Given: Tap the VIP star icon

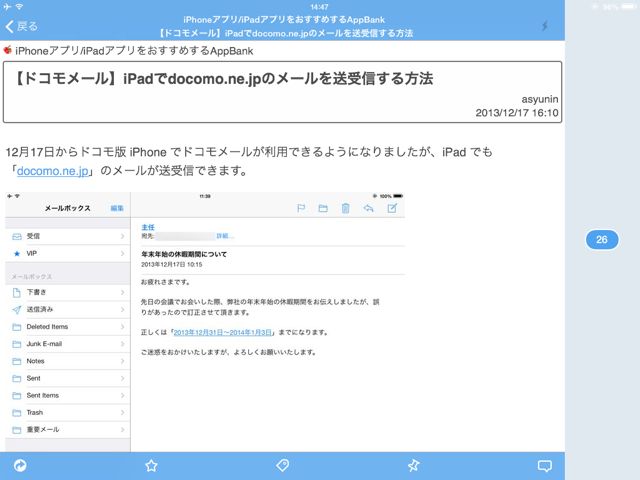Looking at the screenshot, I should 17,253.
